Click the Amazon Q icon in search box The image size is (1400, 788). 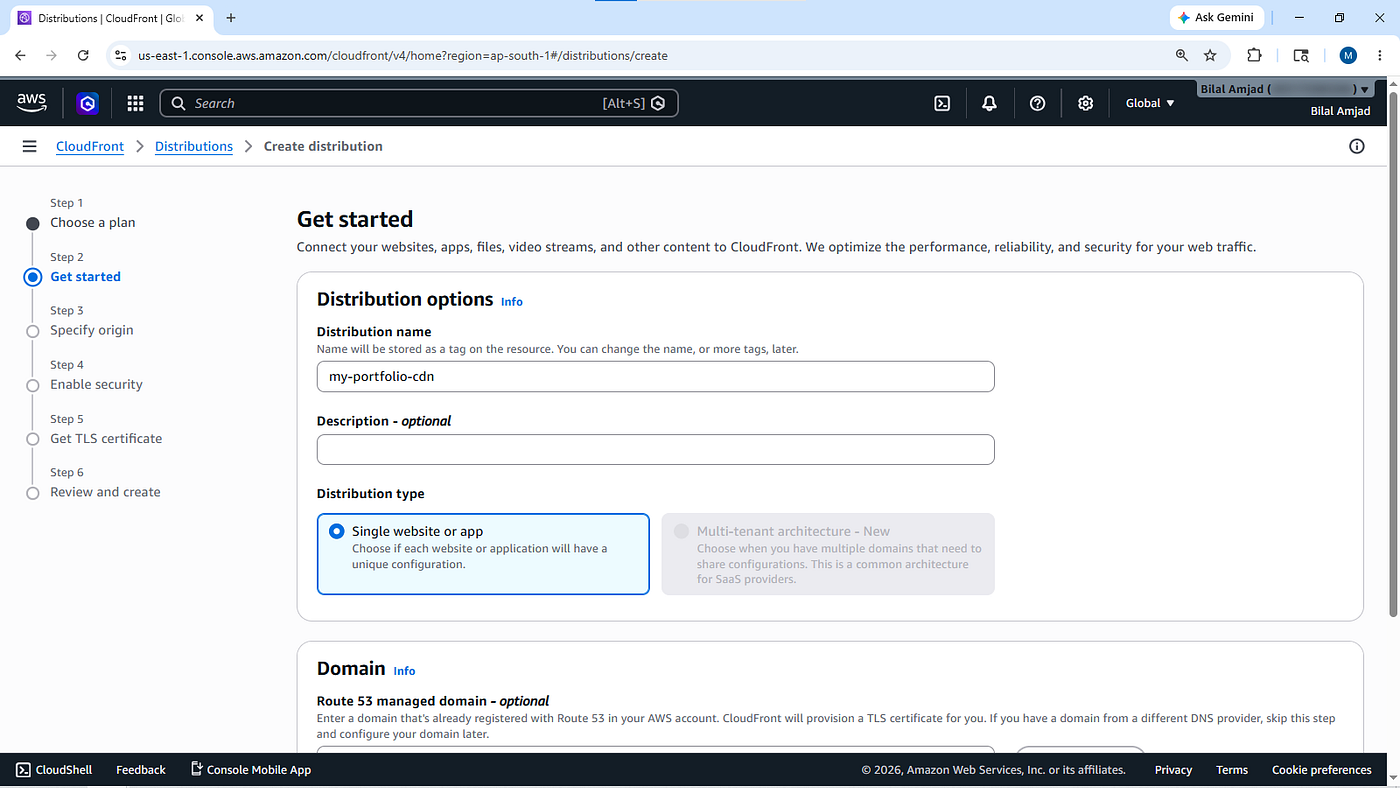point(658,103)
